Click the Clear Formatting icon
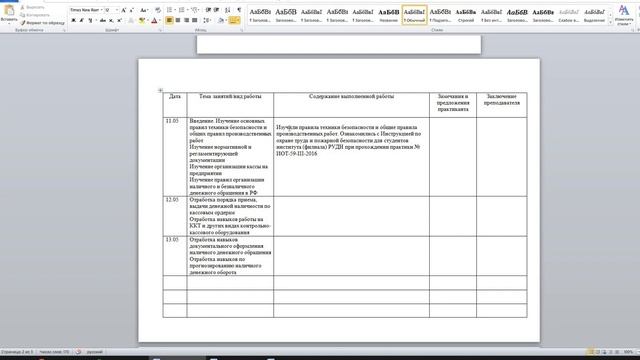This screenshot has height=360, width=640. coord(158,10)
